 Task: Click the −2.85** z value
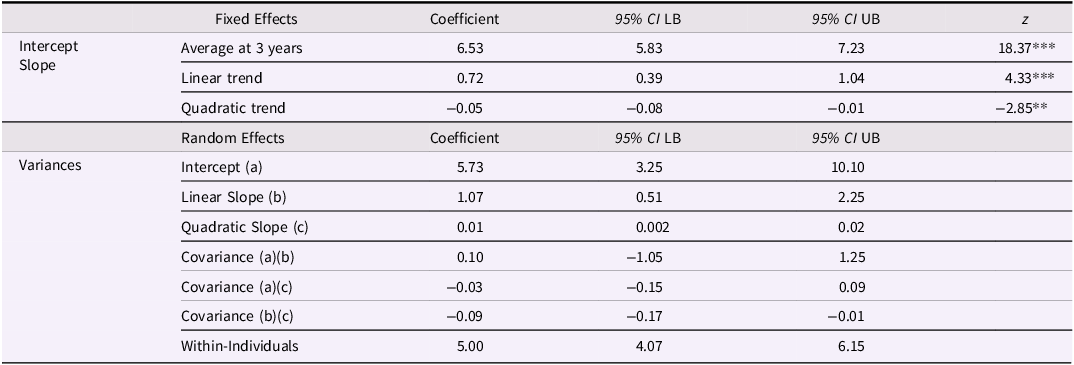(x=1021, y=108)
